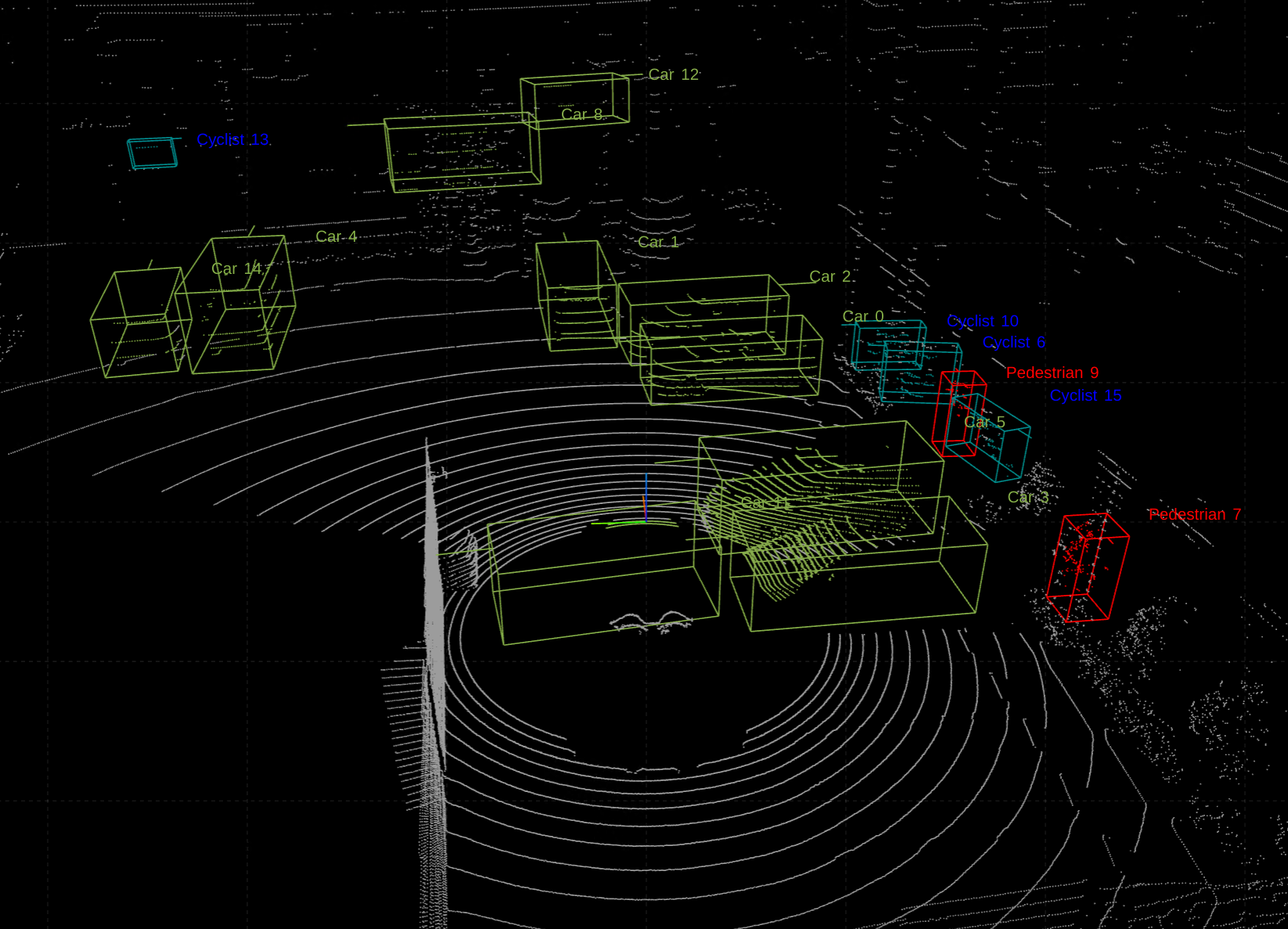This screenshot has width=1288, height=929.
Task: Click the 'Car 0' label
Action: (x=862, y=316)
